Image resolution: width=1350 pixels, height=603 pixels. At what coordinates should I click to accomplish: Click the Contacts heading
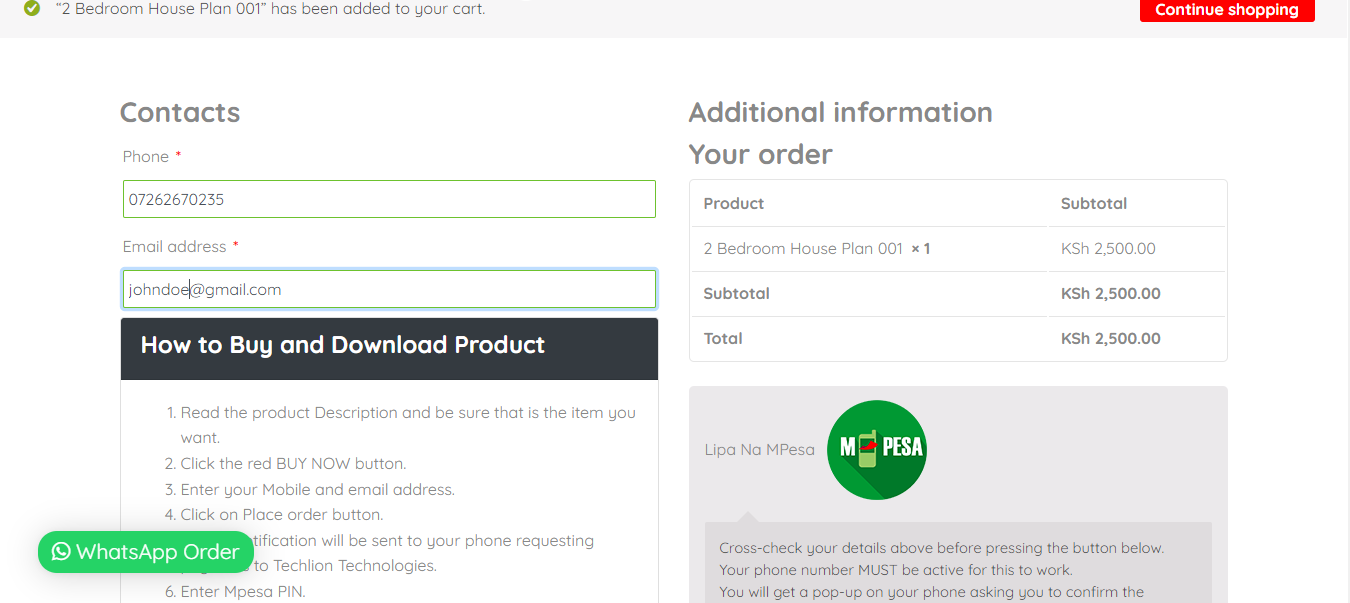coord(180,112)
